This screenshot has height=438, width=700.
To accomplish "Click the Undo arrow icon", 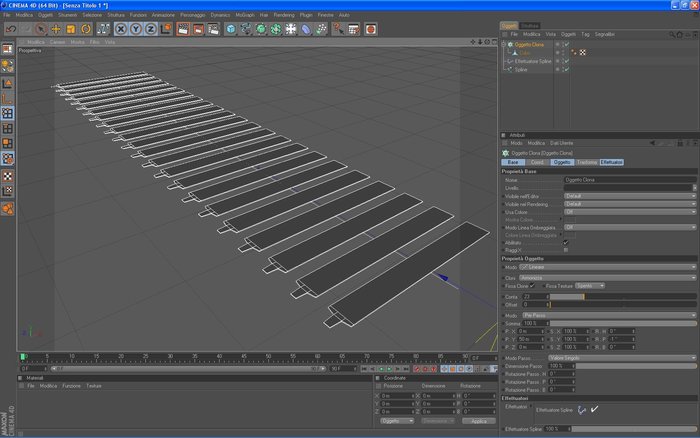I will (11, 29).
